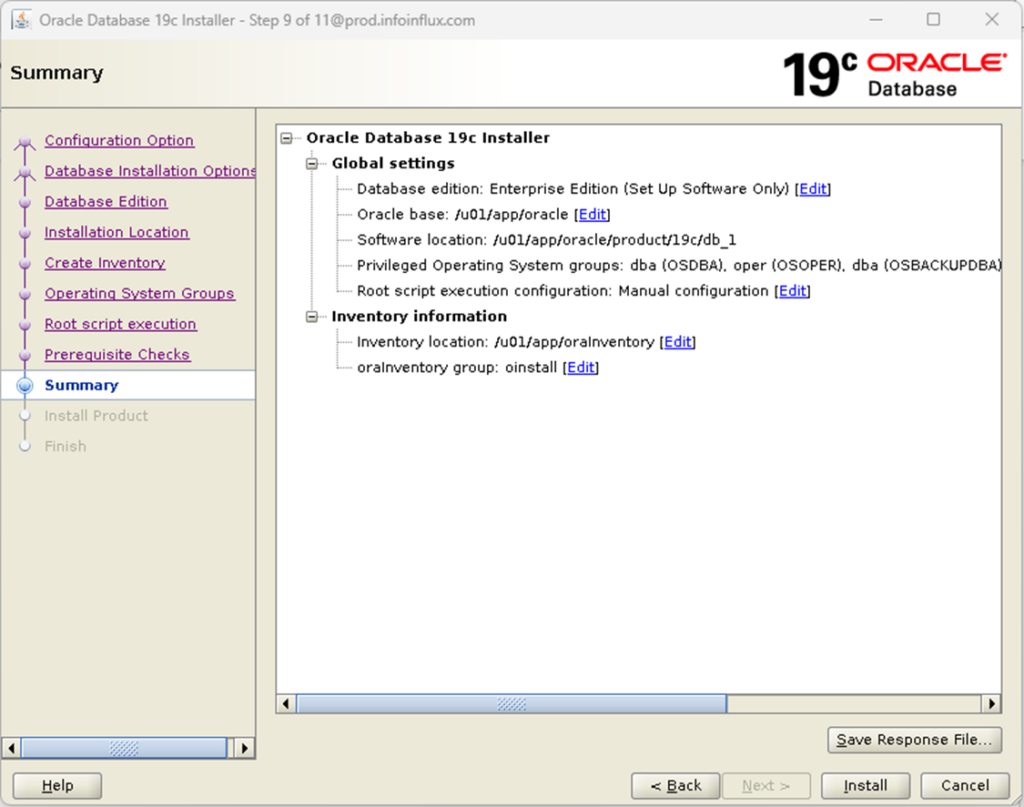Screen dimensions: 1024x807
Task: Edit the Database edition setting
Action: pyautogui.click(x=812, y=189)
